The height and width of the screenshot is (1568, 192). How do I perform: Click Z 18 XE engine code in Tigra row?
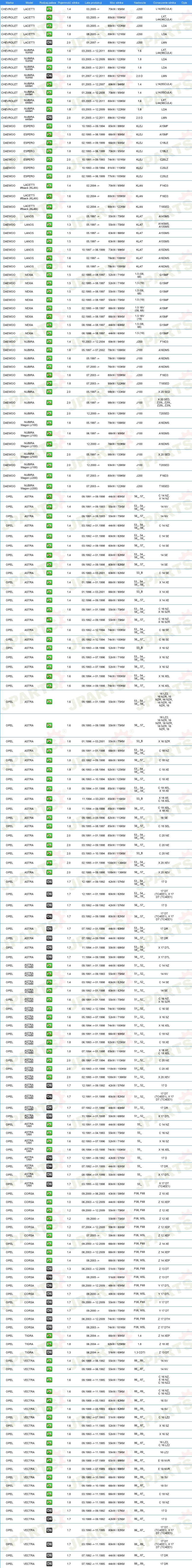tap(164, 1344)
